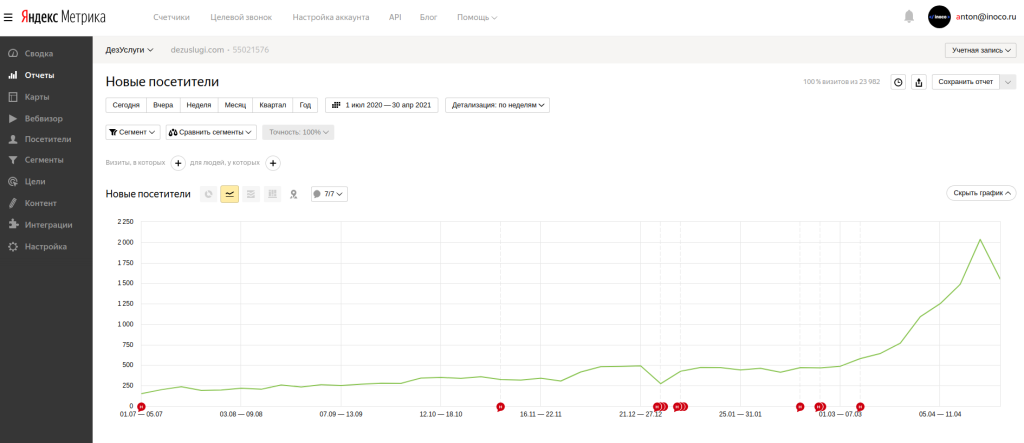Viewport: 1024px width, 443px height.
Task: Click the map pin chart icon
Action: click(x=293, y=194)
